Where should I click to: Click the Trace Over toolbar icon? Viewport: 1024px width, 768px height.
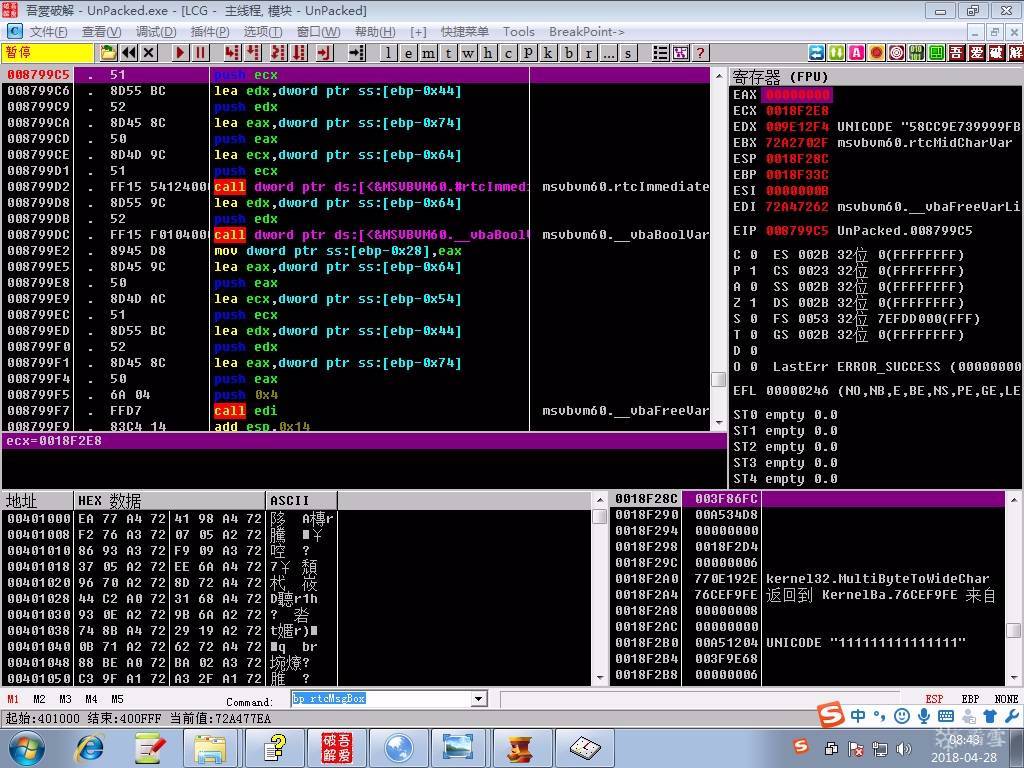click(x=299, y=53)
